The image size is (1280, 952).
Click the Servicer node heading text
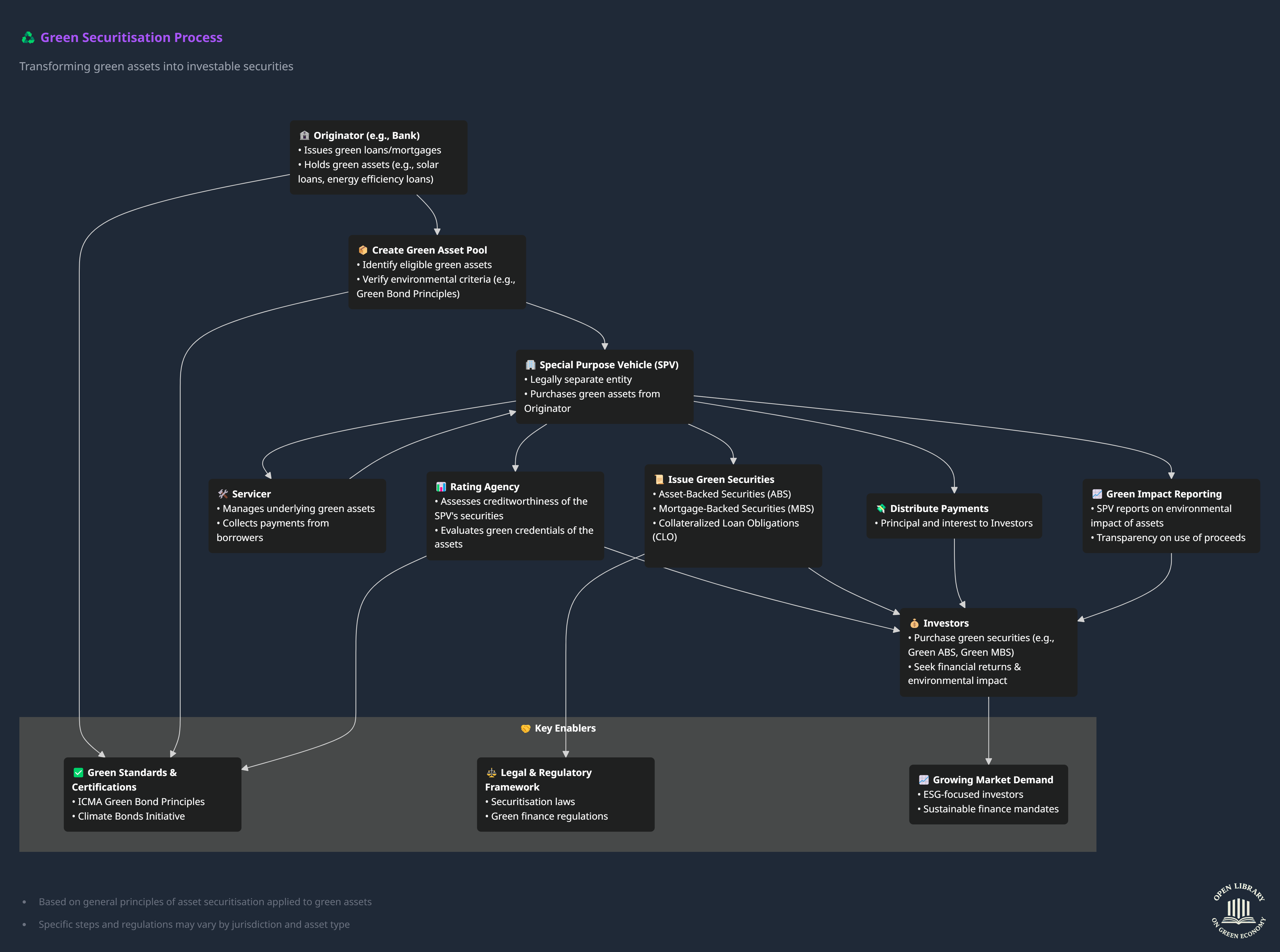[251, 494]
